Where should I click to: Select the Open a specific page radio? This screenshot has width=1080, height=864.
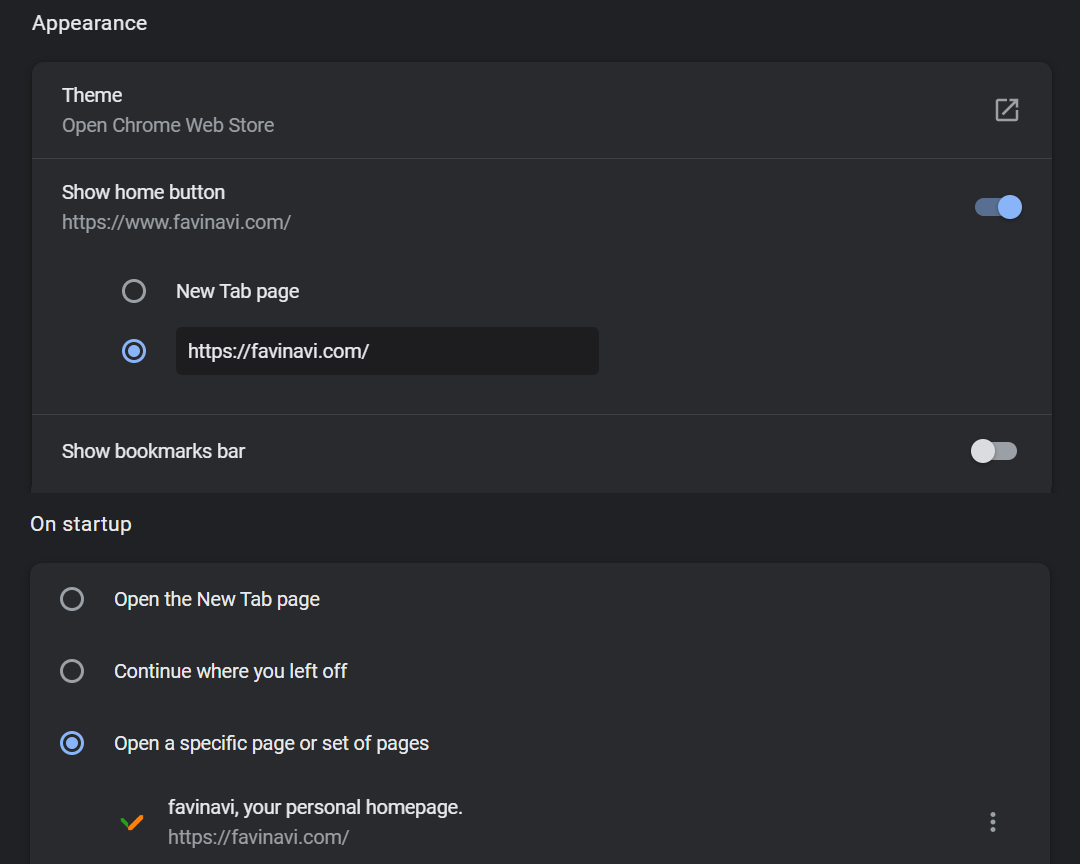(x=72, y=743)
